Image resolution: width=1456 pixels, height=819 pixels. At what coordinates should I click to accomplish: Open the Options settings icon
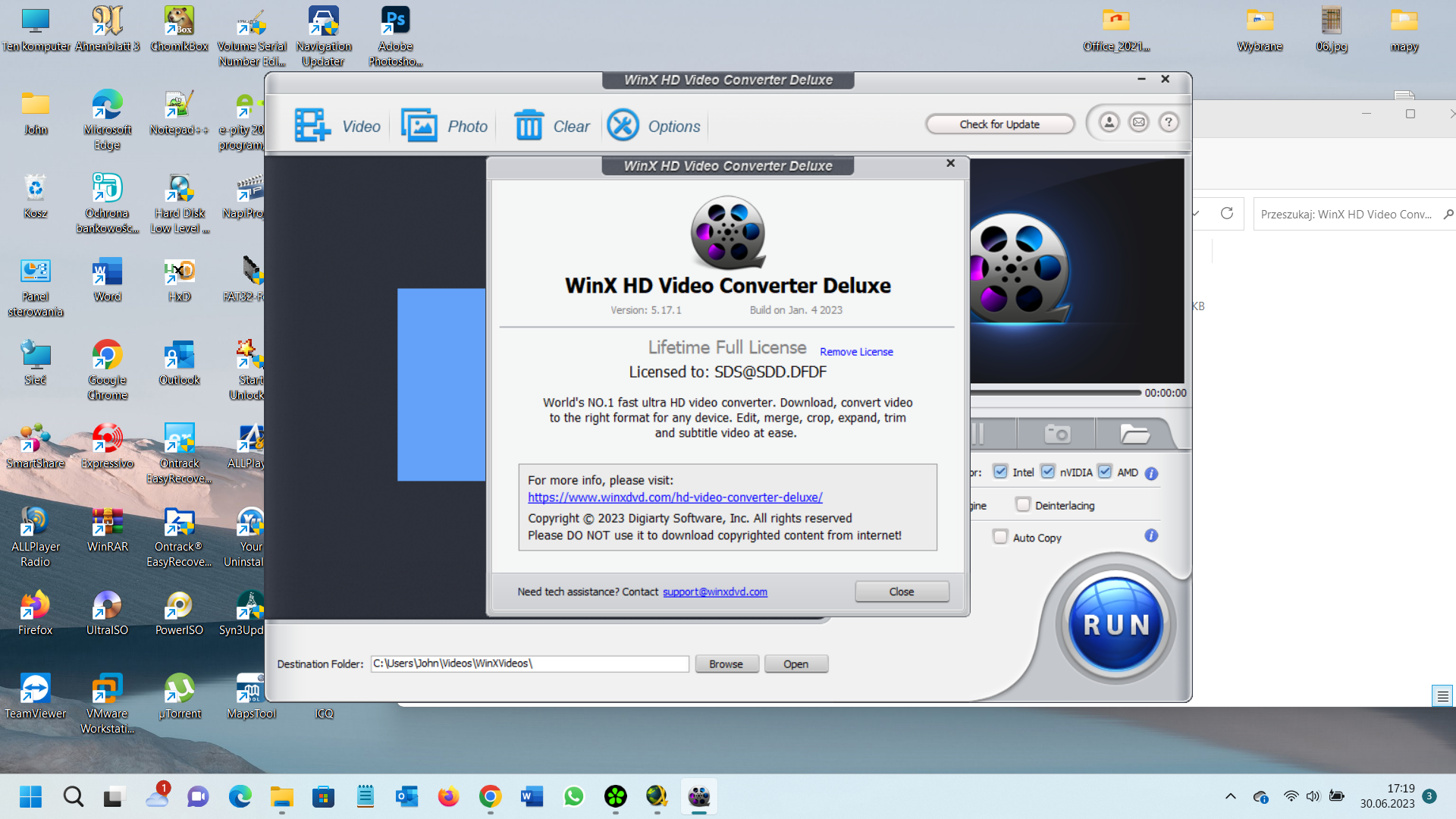[654, 126]
